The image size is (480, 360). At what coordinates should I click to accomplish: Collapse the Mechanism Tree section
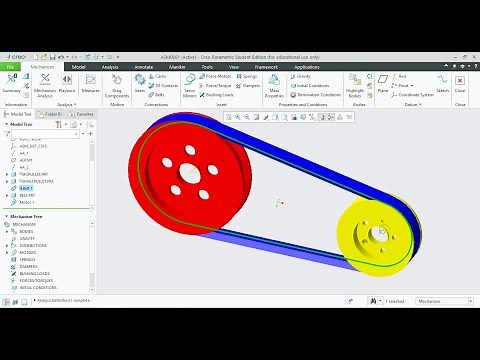(x=6, y=217)
